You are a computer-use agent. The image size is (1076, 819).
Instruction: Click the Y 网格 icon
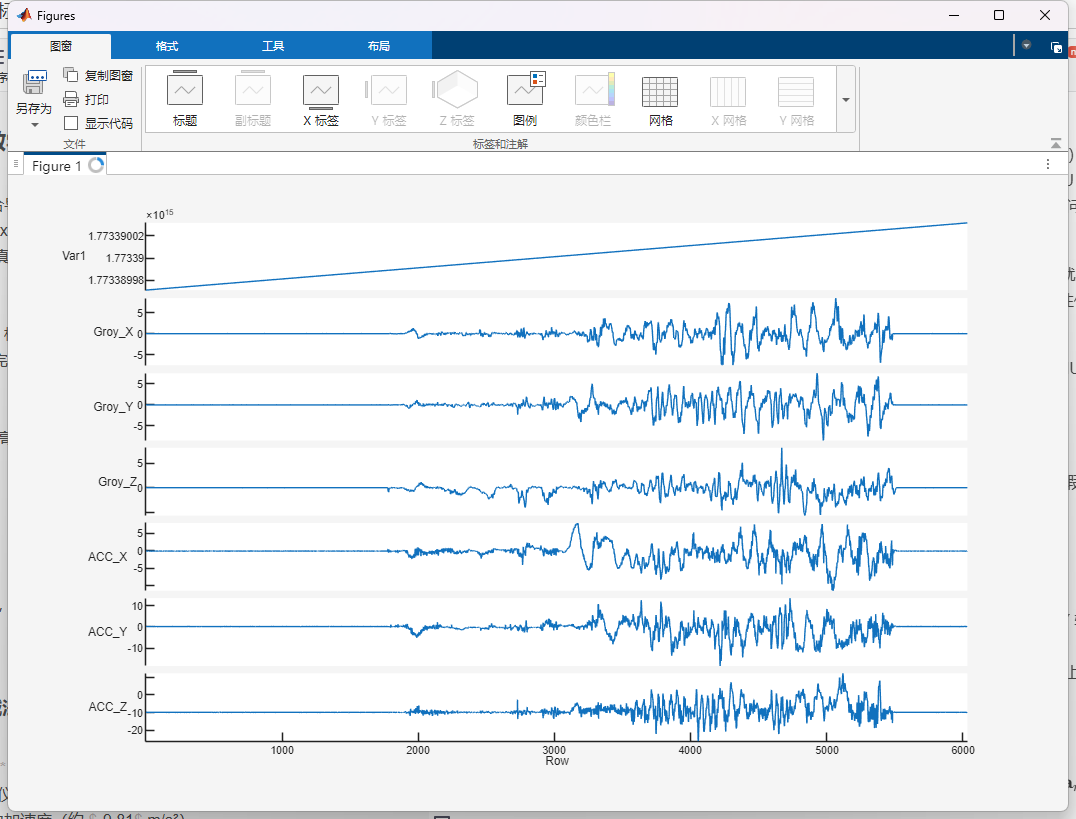point(795,91)
